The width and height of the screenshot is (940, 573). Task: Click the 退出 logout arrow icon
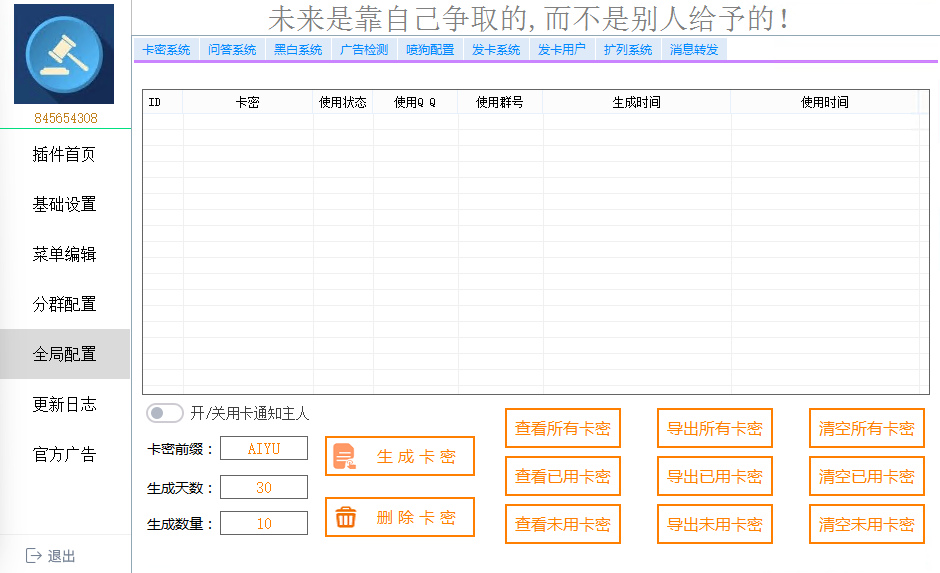(34, 556)
